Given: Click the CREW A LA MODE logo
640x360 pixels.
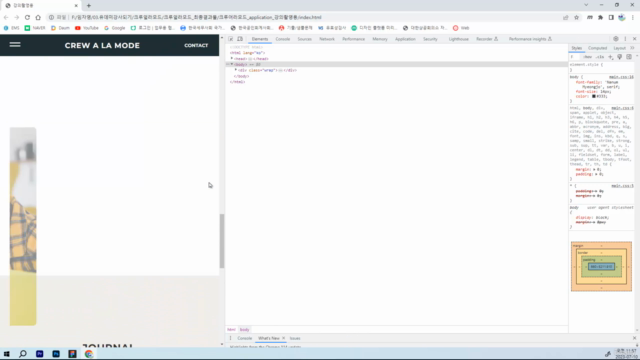Looking at the screenshot, I should point(102,45).
